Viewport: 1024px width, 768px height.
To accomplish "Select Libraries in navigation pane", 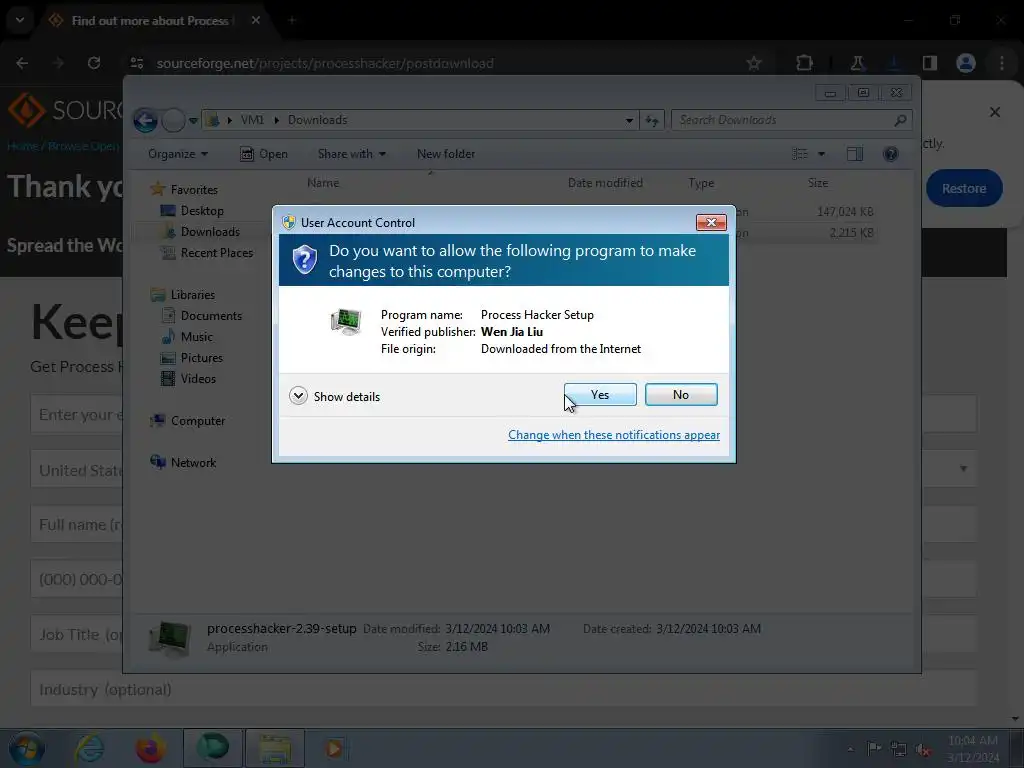I will [x=193, y=295].
